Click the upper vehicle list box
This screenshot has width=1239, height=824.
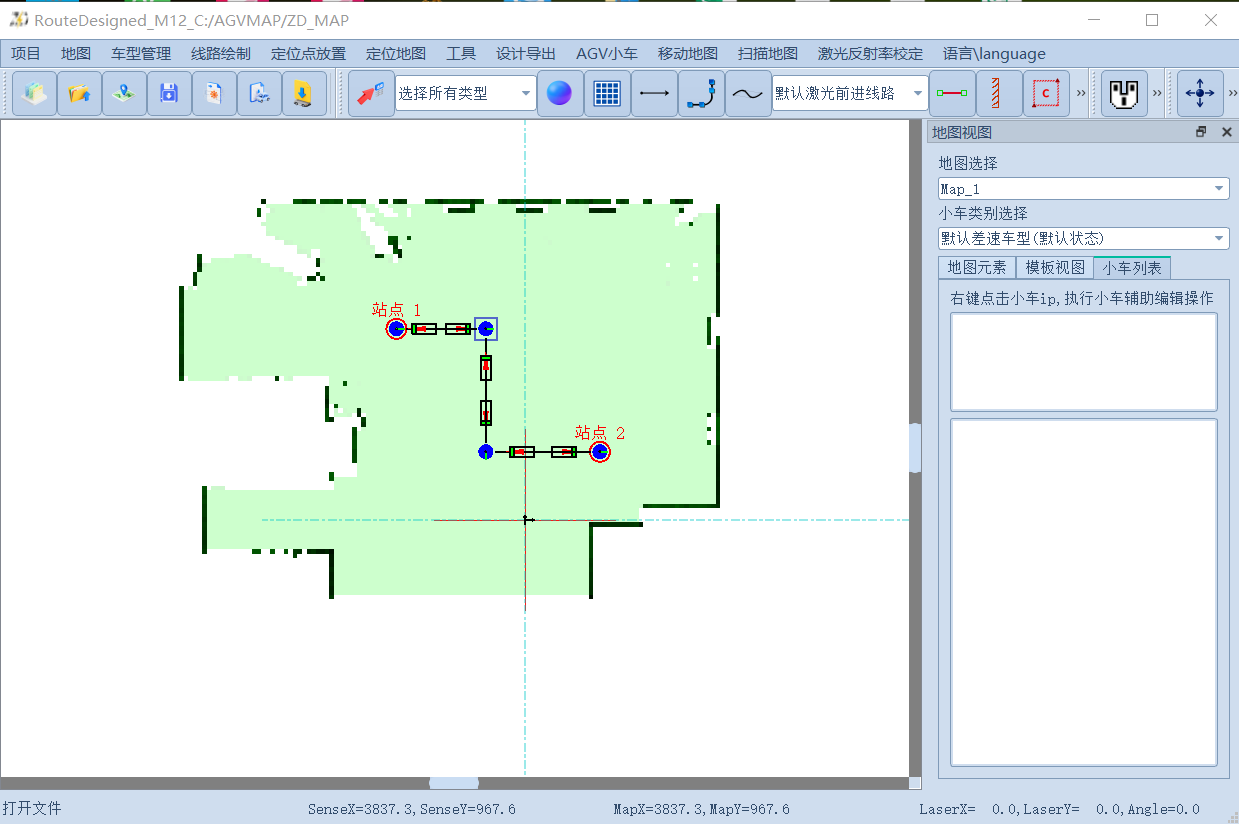pyautogui.click(x=1084, y=362)
